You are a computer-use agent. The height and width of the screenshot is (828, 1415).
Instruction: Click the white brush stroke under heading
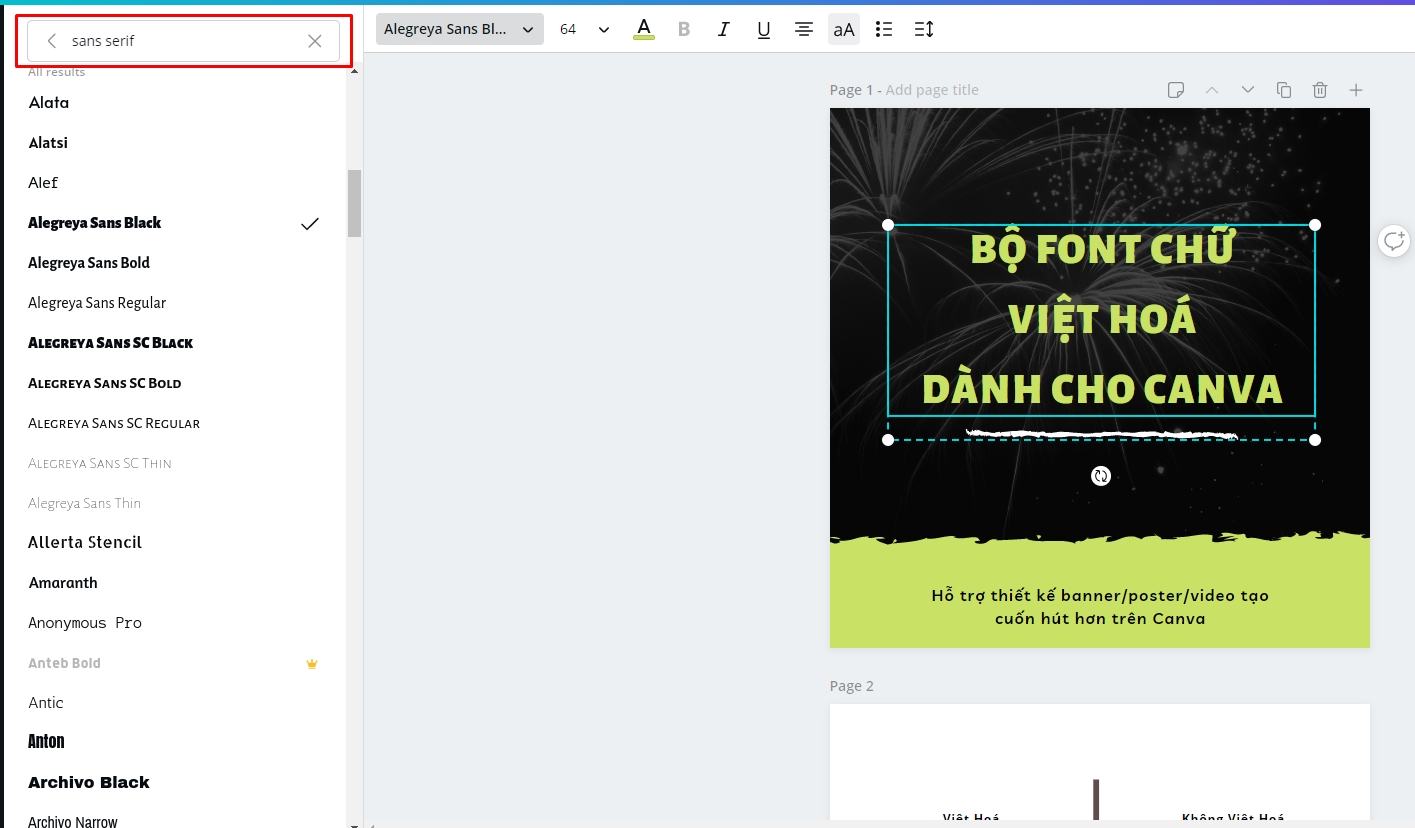(1101, 434)
